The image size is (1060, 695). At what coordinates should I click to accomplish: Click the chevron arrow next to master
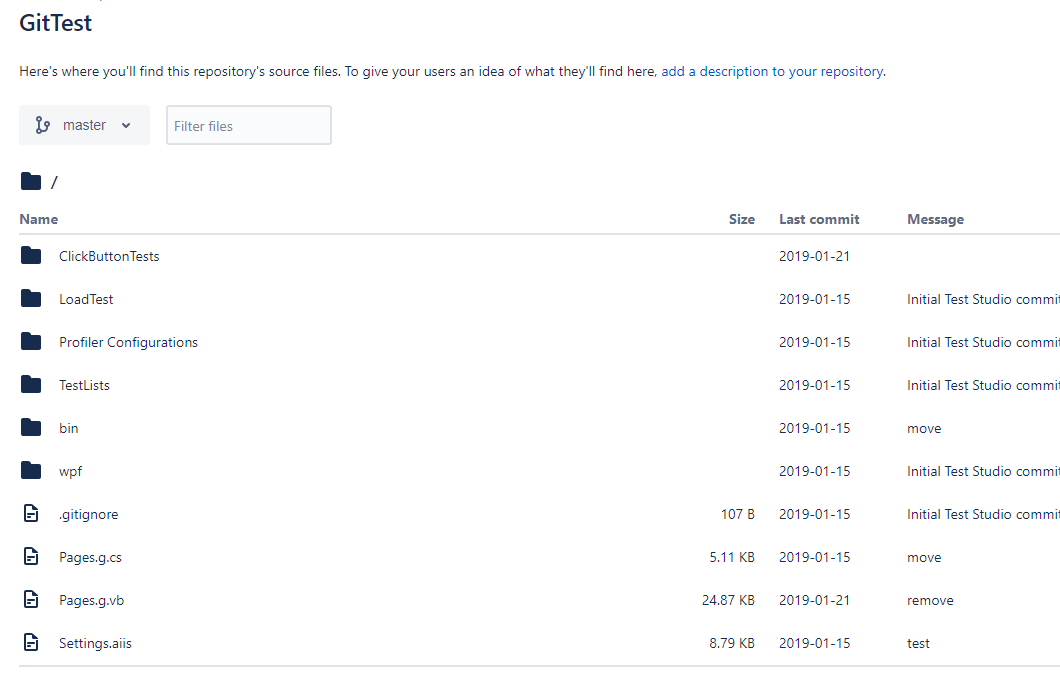point(126,126)
